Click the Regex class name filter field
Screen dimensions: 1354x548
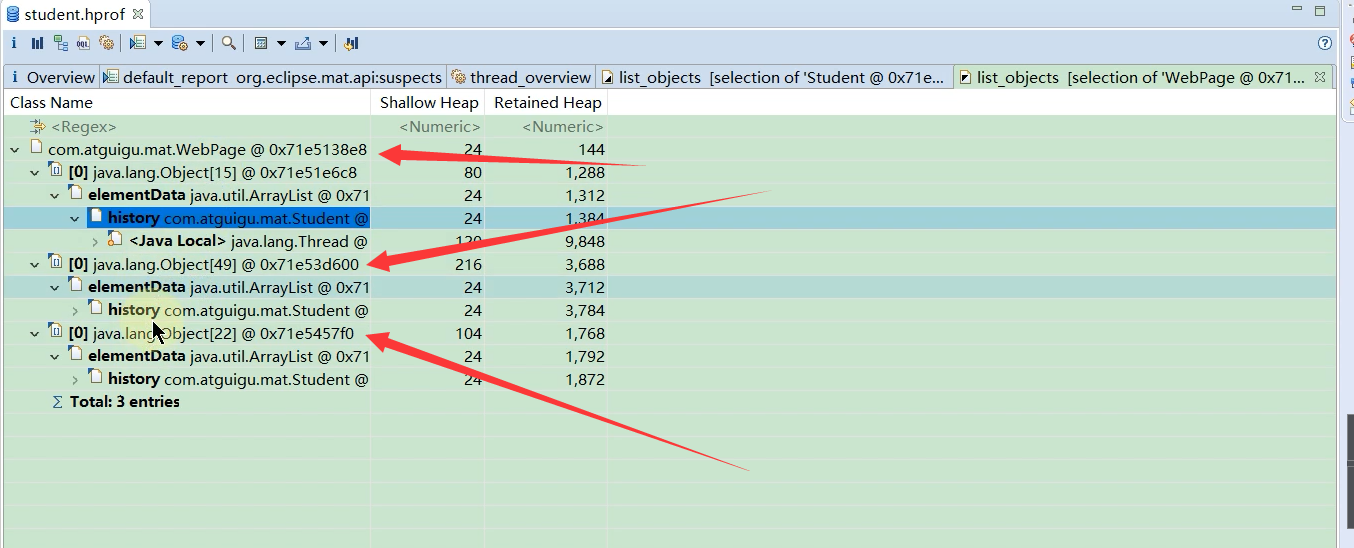[187, 127]
